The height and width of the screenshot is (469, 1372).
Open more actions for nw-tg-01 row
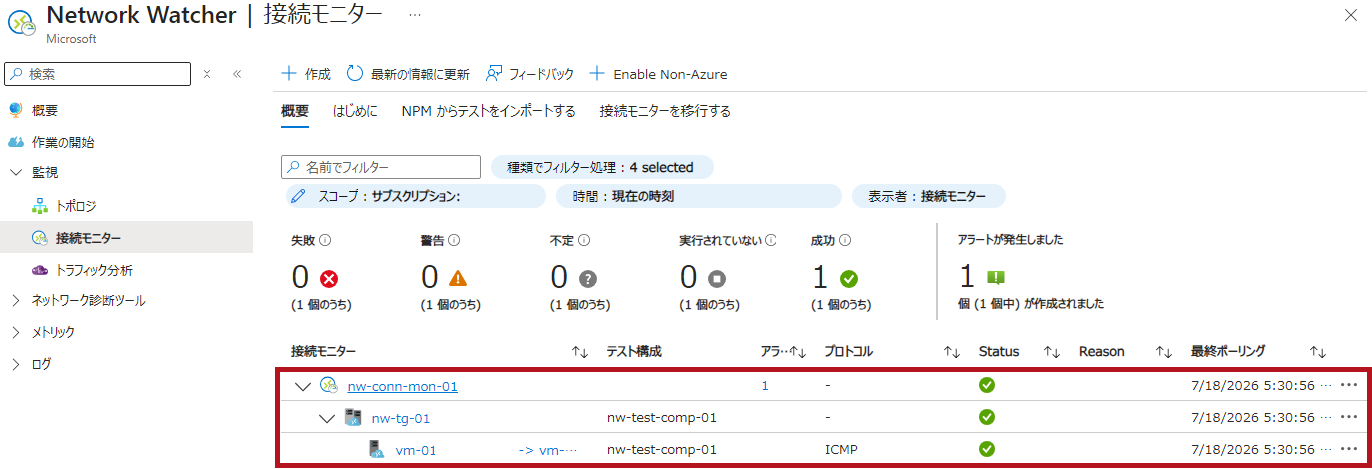tap(1349, 417)
